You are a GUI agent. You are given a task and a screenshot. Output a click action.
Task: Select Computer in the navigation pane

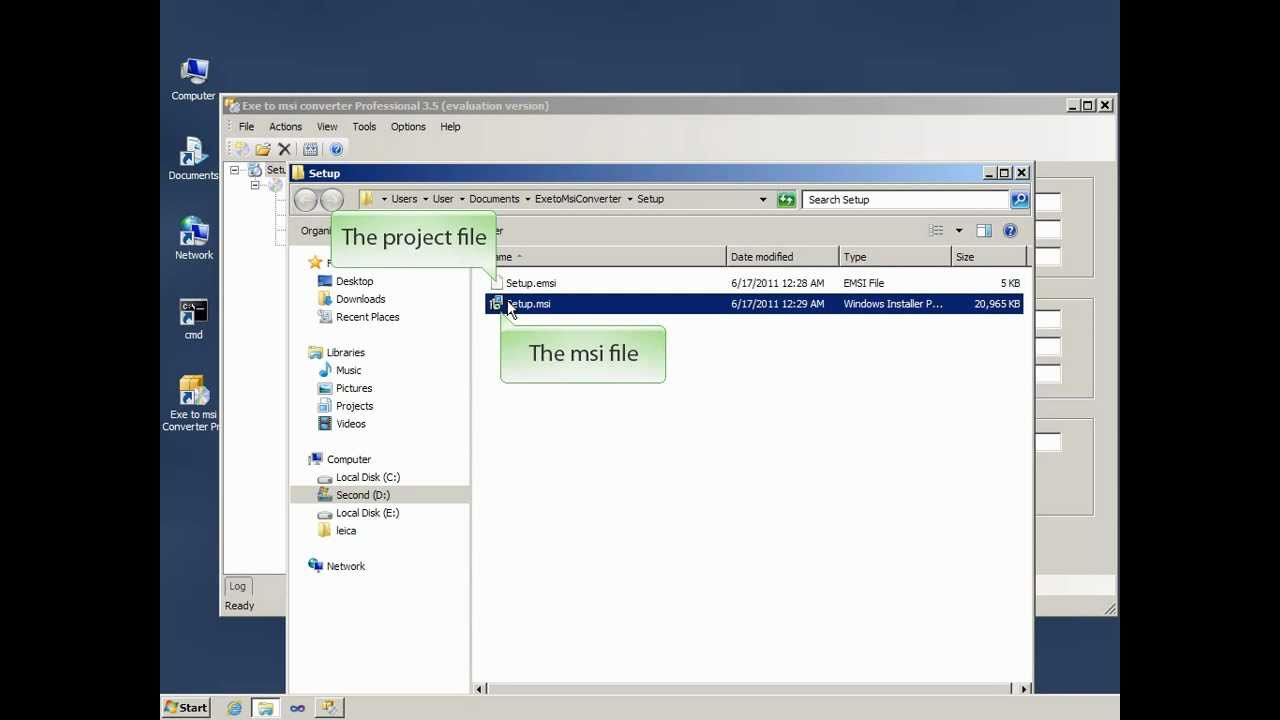(348, 460)
